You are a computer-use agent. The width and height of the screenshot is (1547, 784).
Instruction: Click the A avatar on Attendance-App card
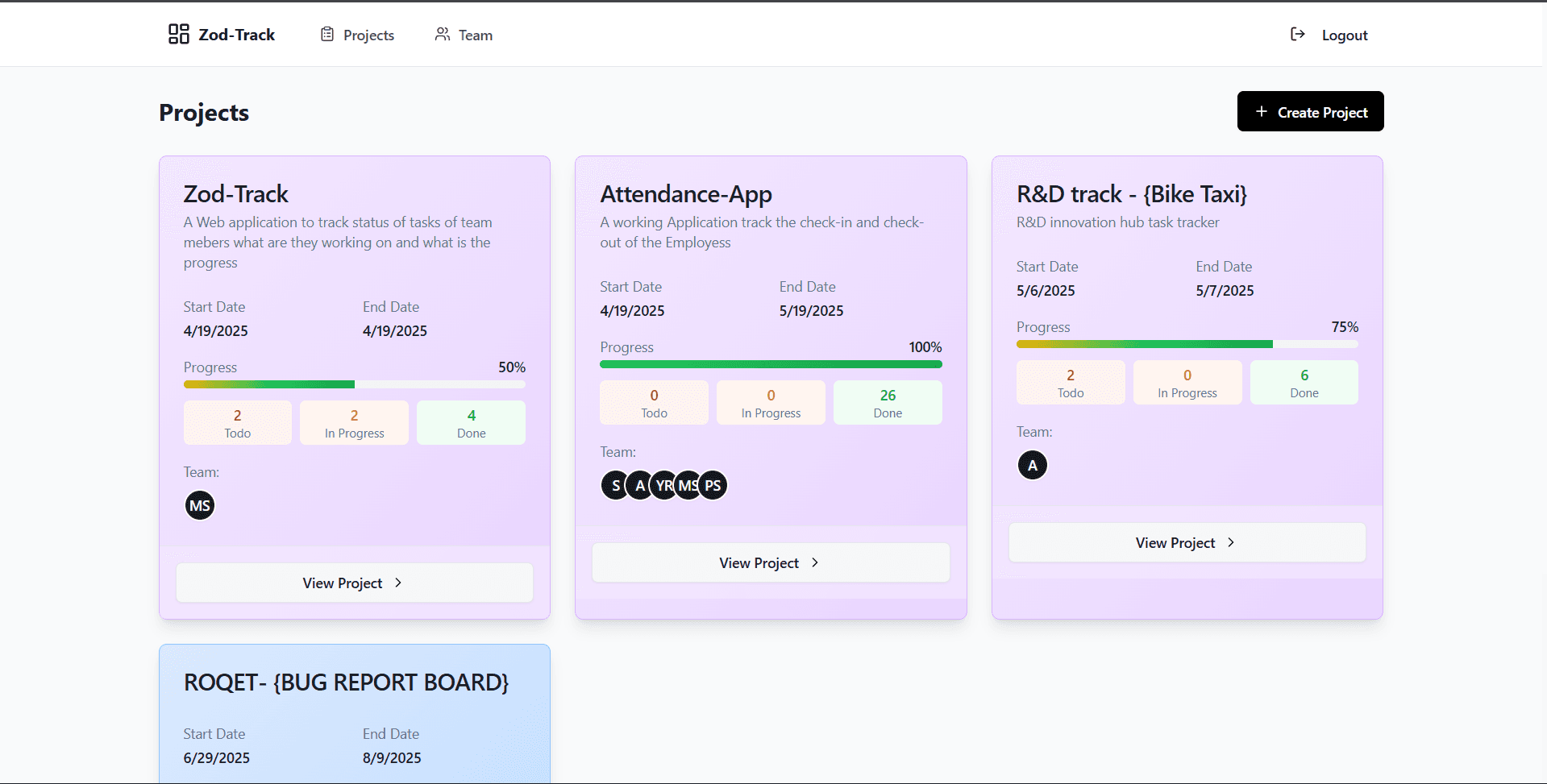click(x=639, y=486)
